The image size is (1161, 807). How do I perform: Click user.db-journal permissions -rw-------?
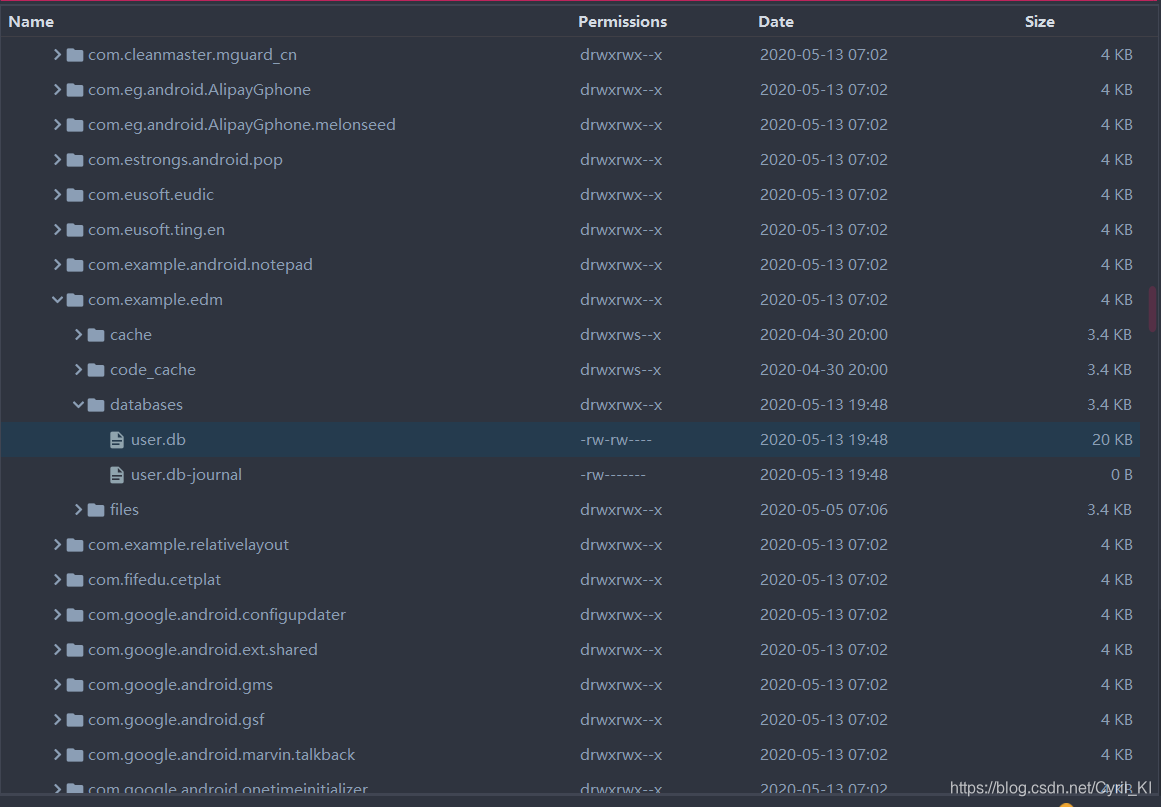click(613, 475)
